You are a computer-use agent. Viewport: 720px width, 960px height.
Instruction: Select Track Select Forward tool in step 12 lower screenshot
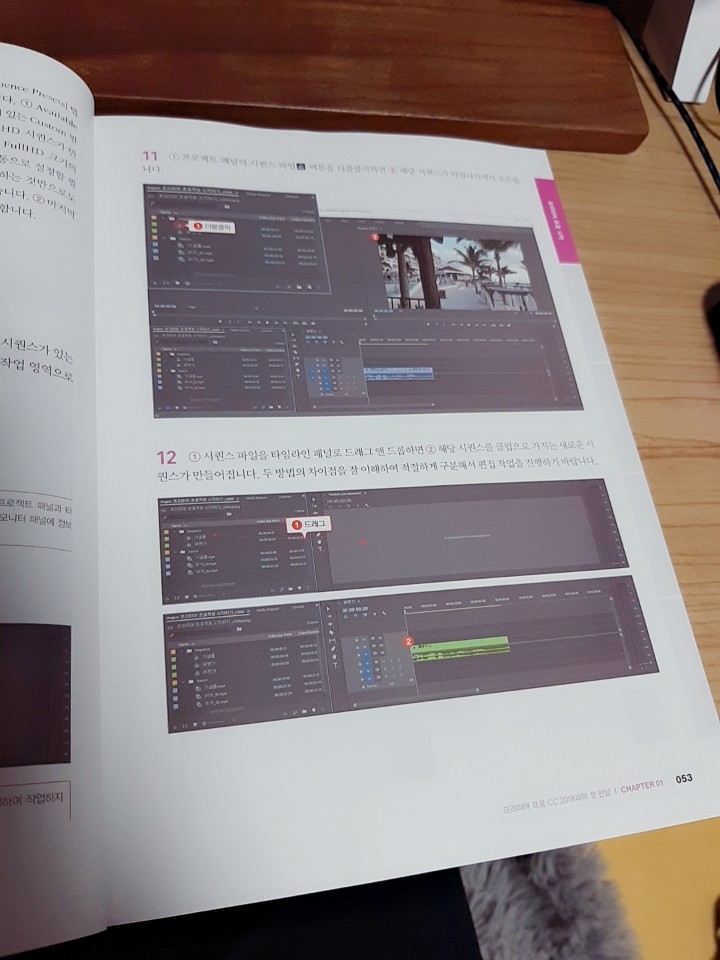point(329,617)
